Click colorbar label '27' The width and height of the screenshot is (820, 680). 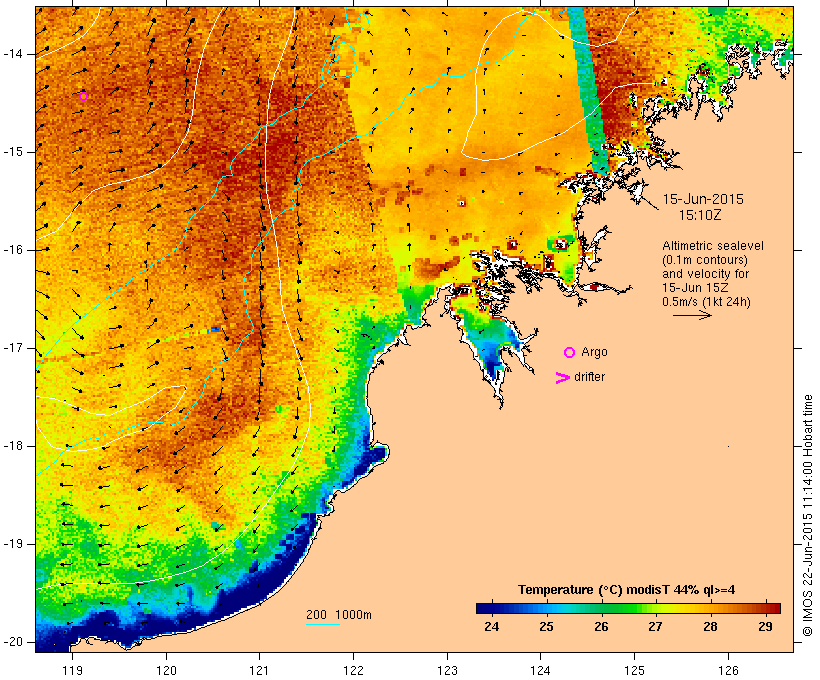655,626
